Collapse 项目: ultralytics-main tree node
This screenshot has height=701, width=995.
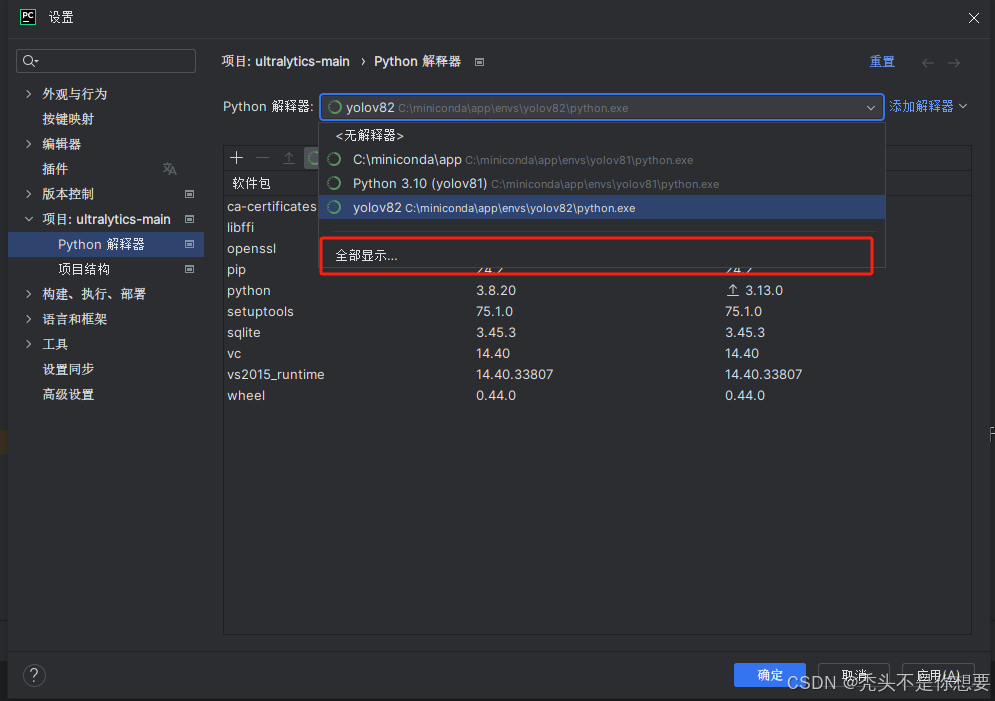29,219
